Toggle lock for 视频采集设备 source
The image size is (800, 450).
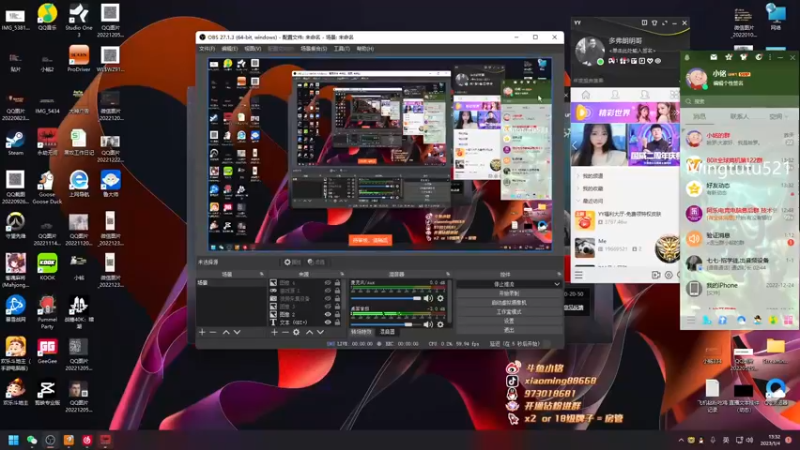(x=337, y=298)
